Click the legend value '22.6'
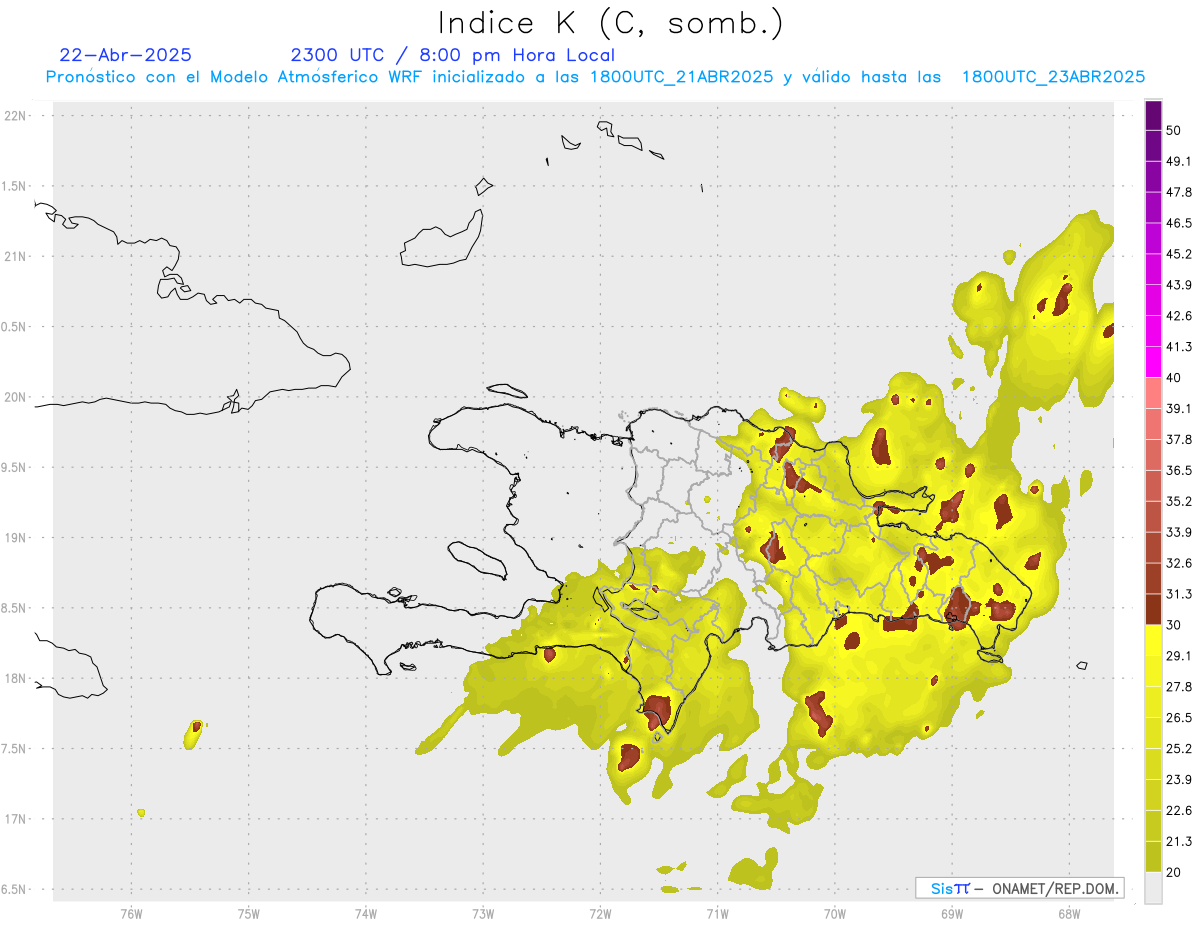This screenshot has width=1200, height=927. coord(1179,810)
